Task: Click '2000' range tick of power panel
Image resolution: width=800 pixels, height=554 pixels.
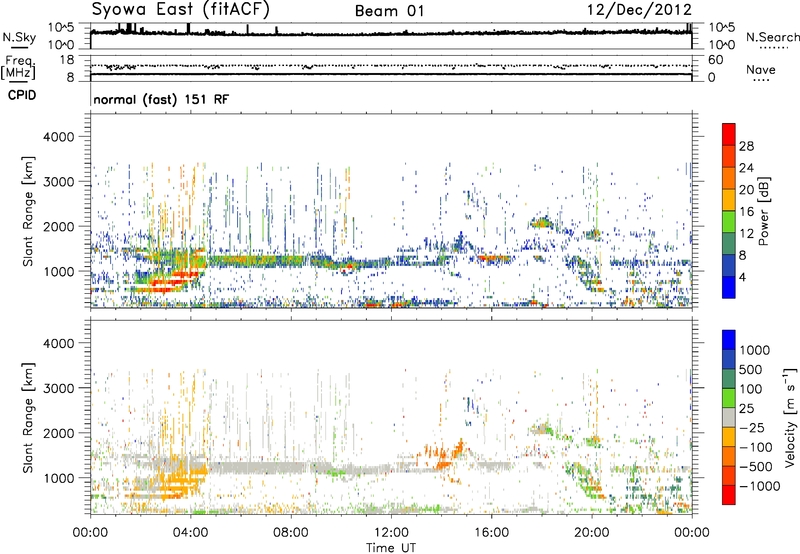Action: click(59, 226)
